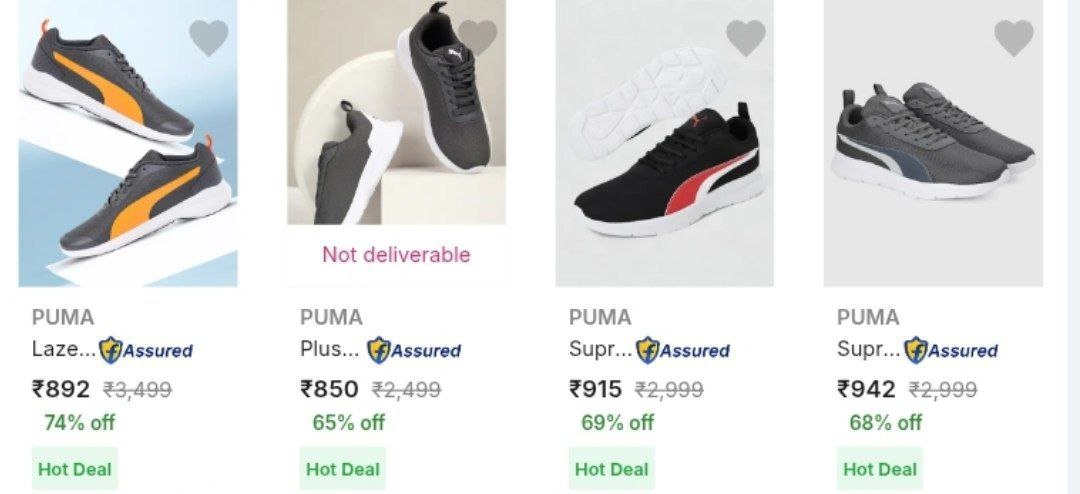Favorite the black and red Puma shoe

[x=745, y=38]
